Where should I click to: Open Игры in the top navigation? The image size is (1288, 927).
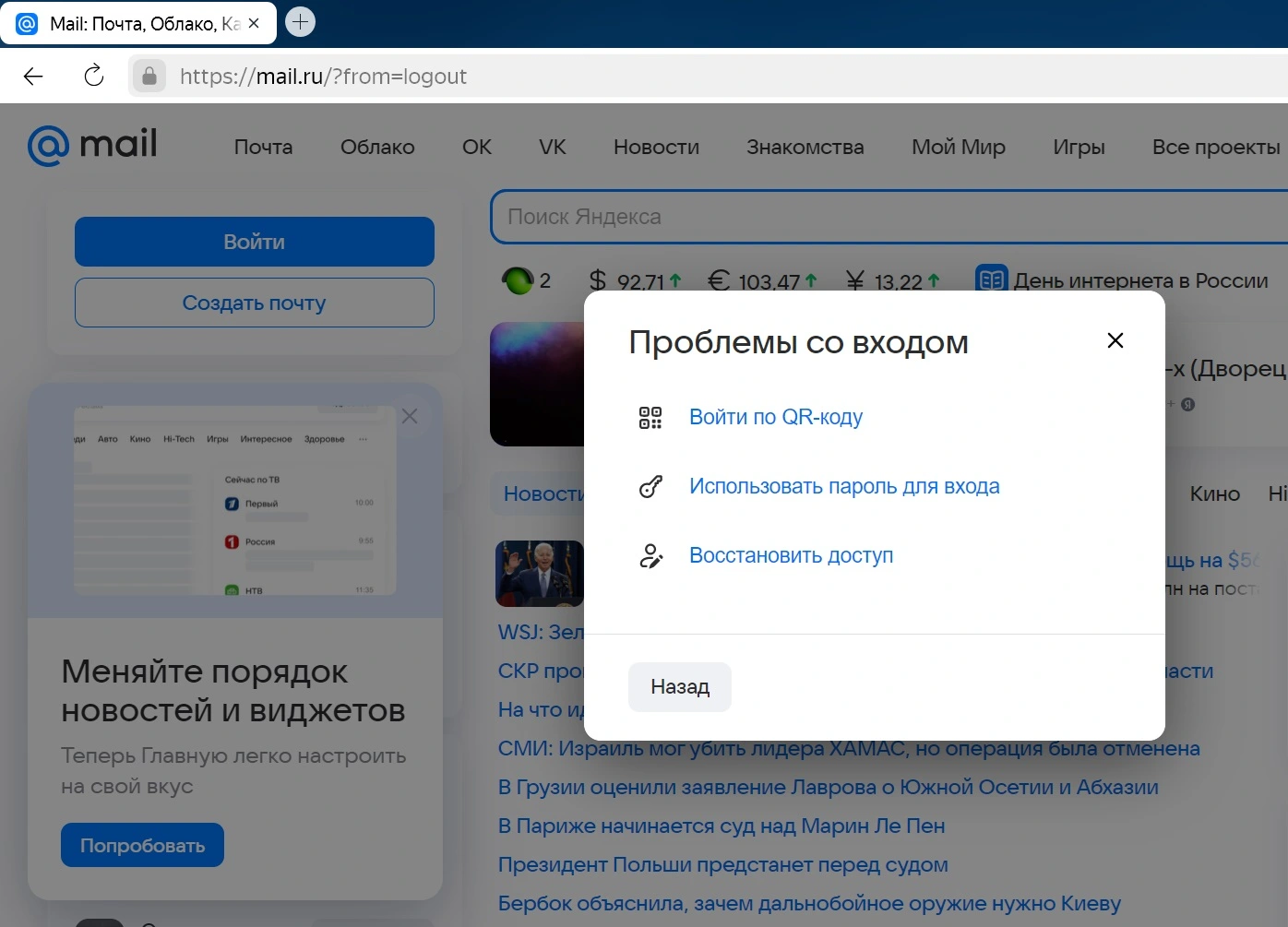coord(1079,148)
